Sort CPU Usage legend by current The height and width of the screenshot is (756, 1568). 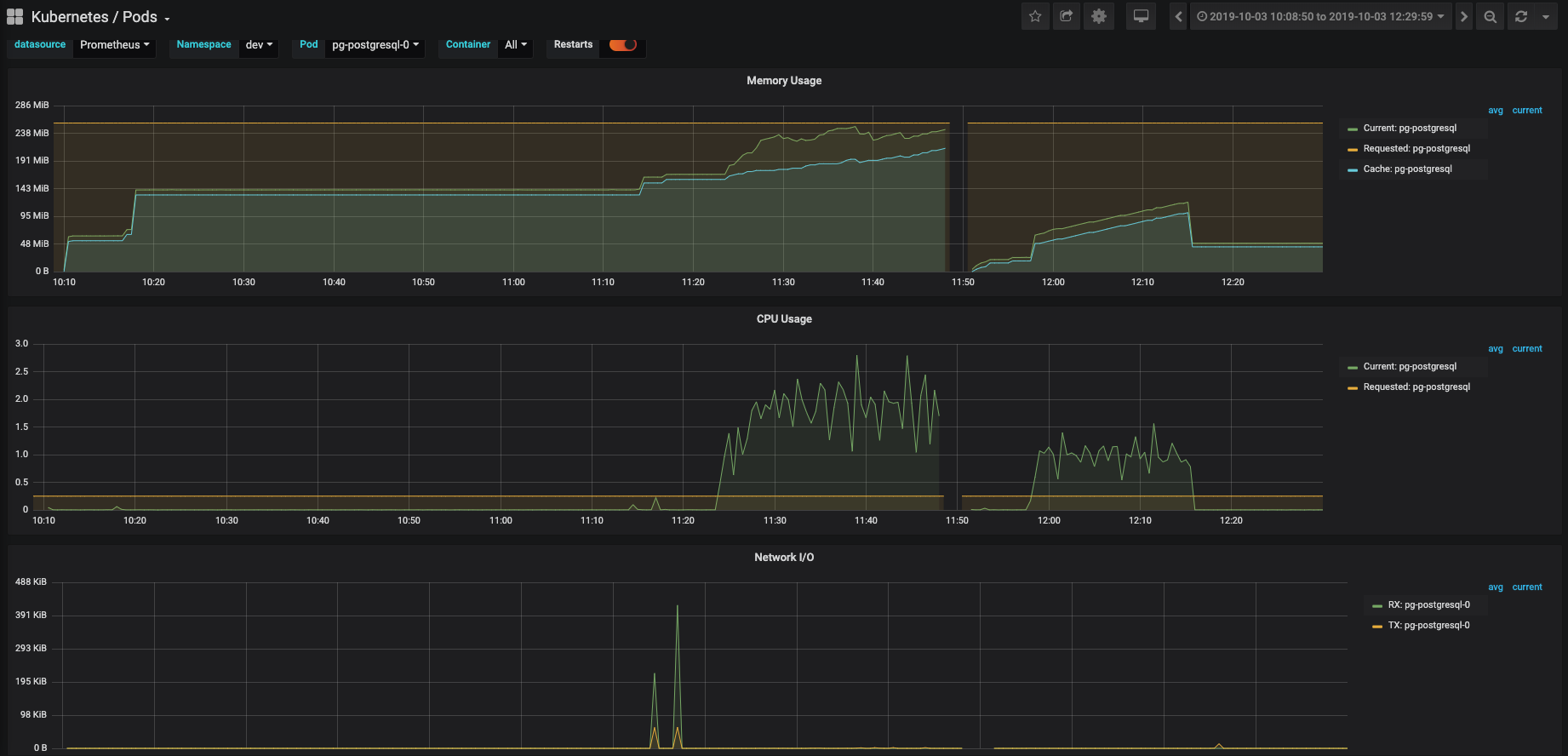click(1527, 349)
